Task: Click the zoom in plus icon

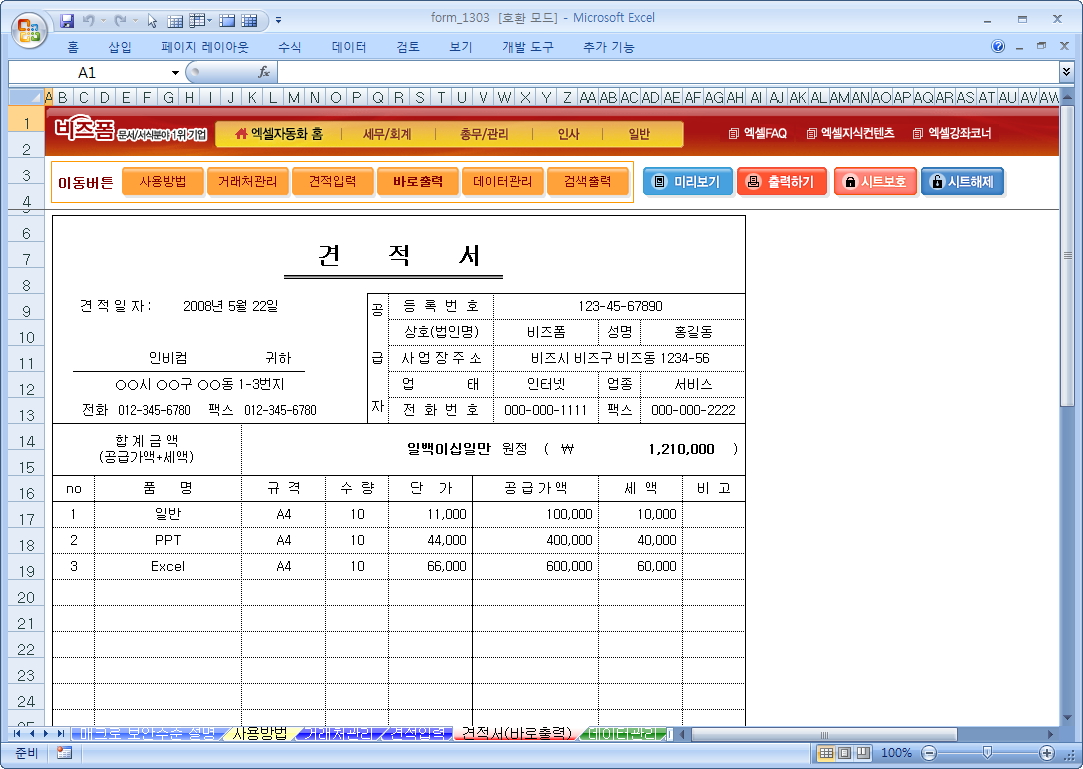Action: (x=1047, y=753)
